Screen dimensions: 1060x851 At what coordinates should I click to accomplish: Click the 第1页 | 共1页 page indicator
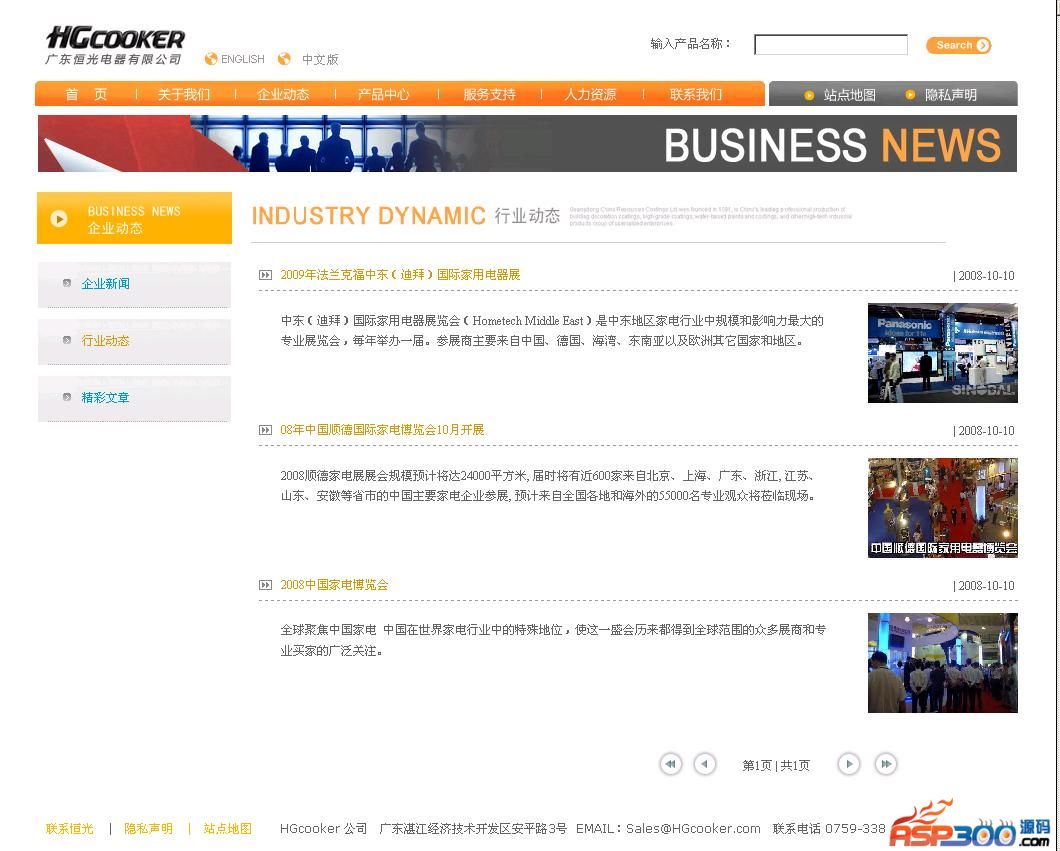pos(776,766)
